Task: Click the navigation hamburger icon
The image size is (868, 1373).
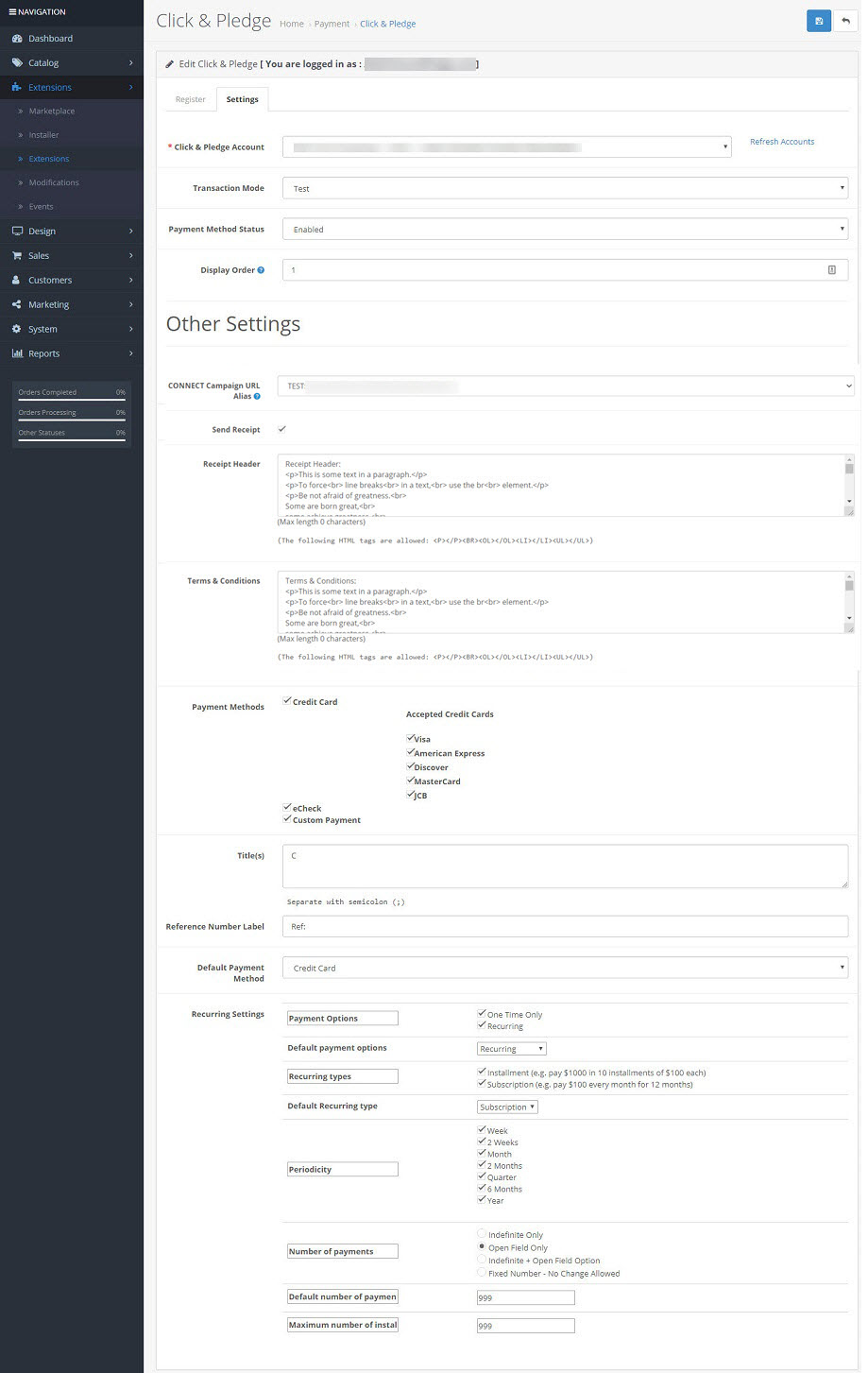Action: [x=12, y=12]
